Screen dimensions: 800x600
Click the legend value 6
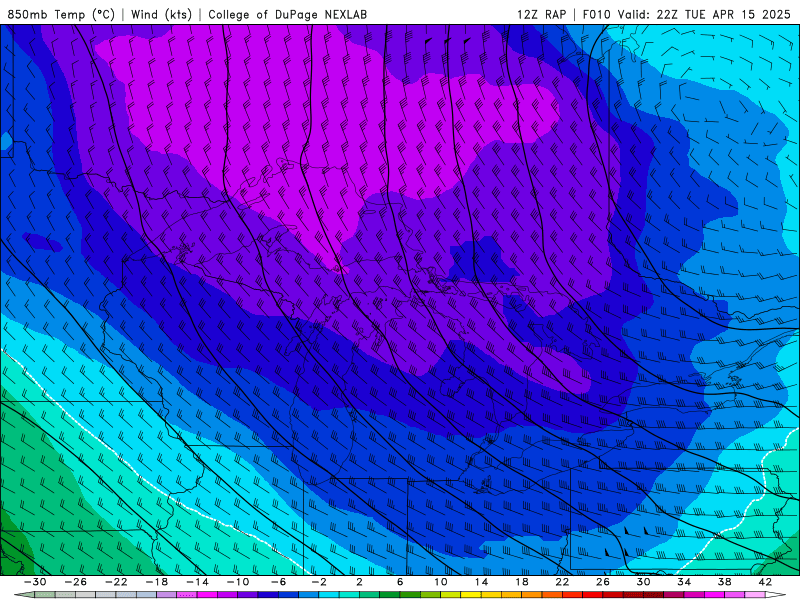coord(400,582)
